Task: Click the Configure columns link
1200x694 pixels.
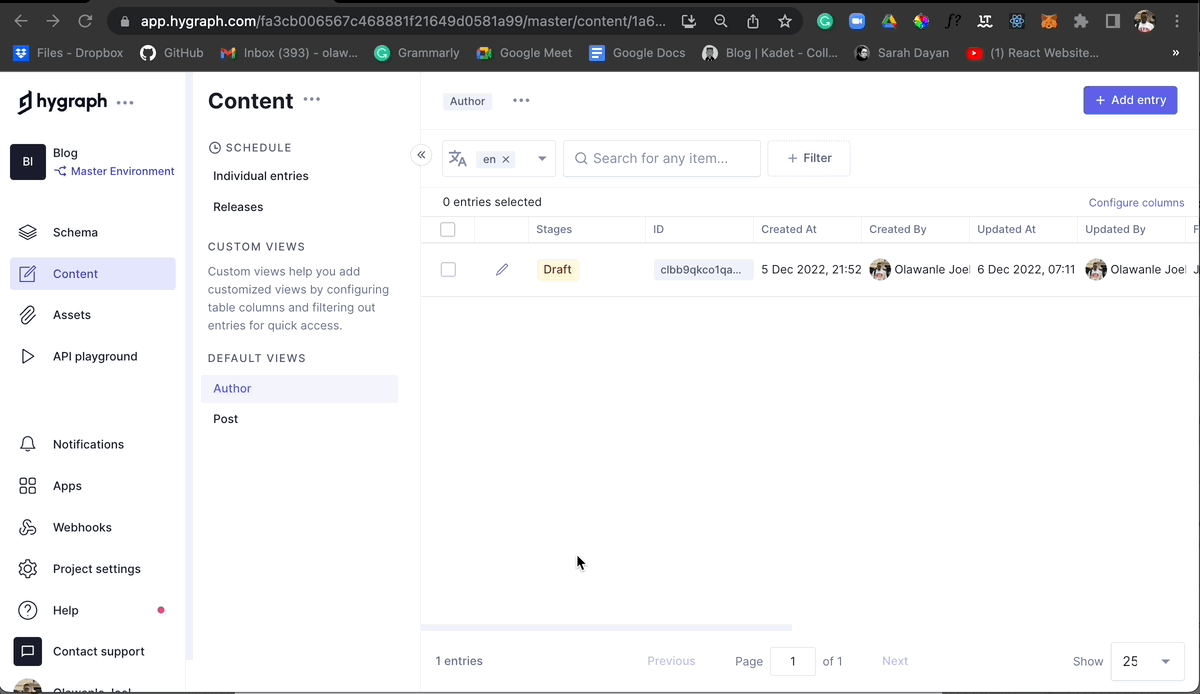Action: 1136,203
